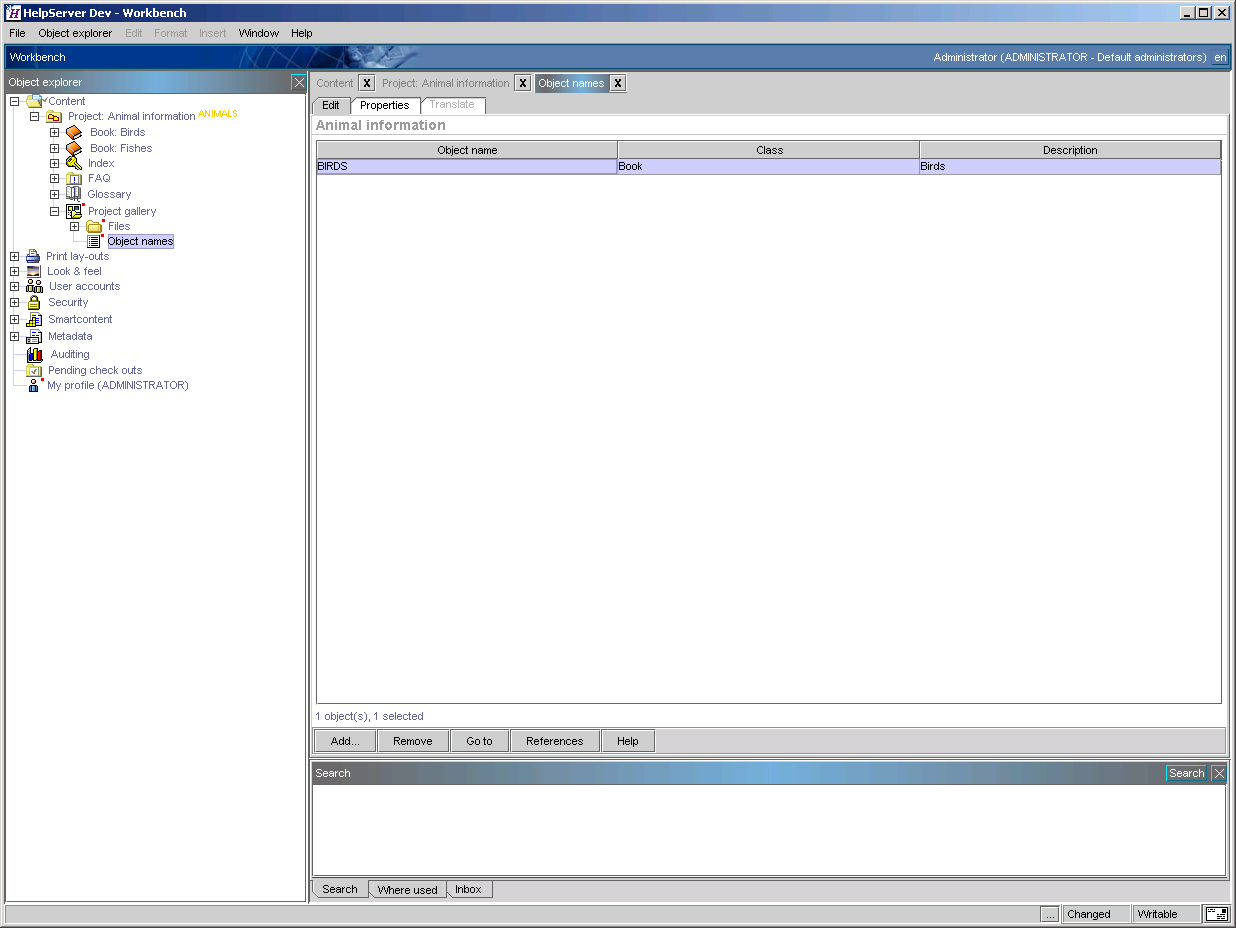Image resolution: width=1236 pixels, height=928 pixels.
Task: Select the bottom Search tab
Action: (x=340, y=889)
